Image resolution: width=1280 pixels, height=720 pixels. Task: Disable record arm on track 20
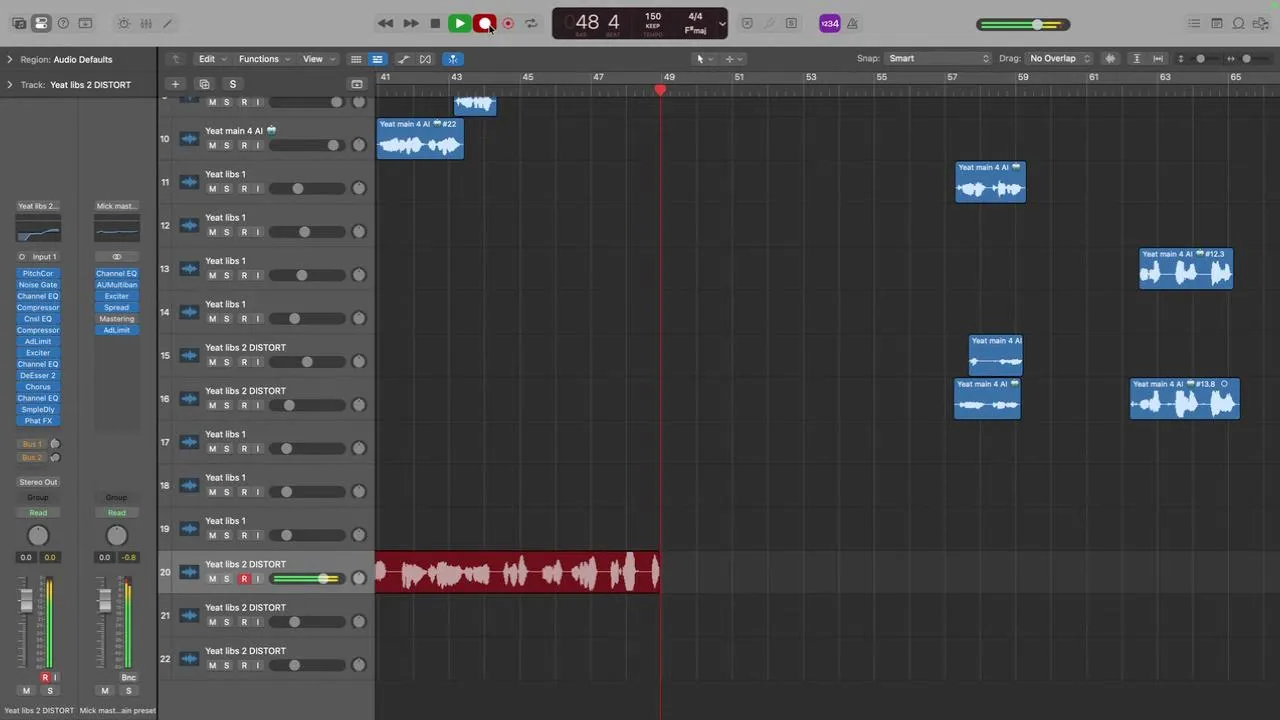(x=243, y=579)
